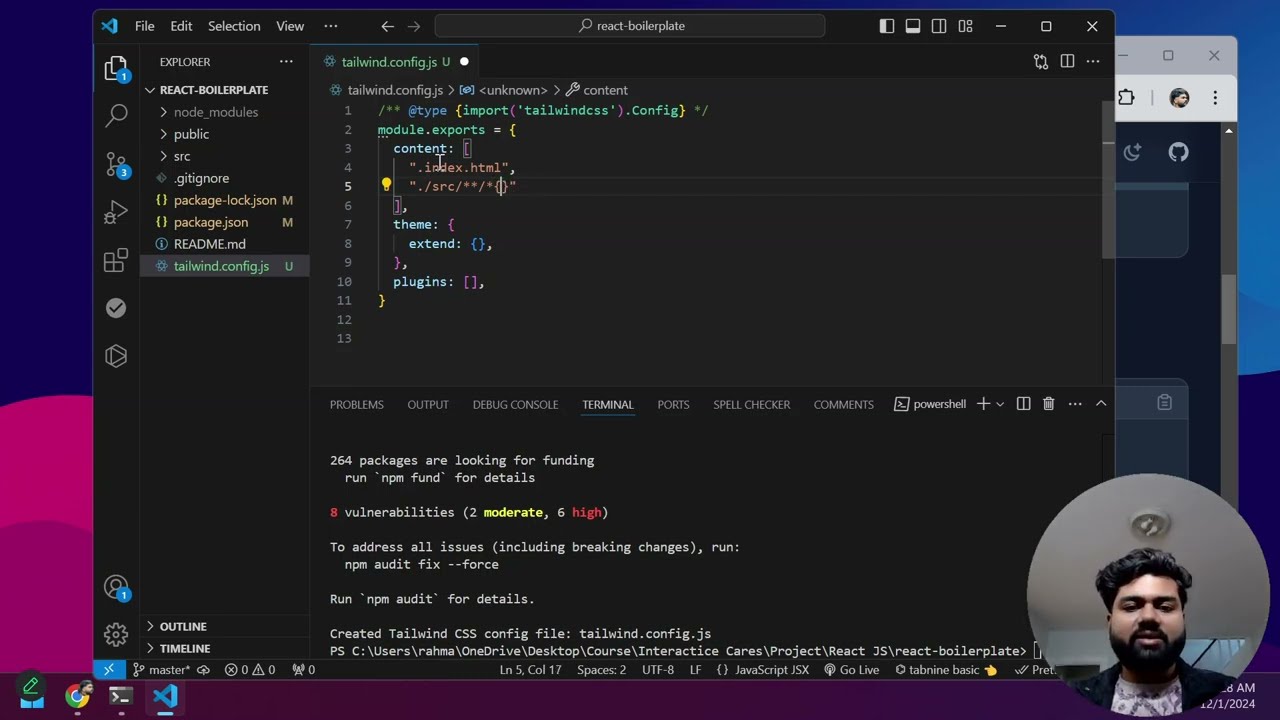Open changes compare icon in editor toolbar
This screenshot has width=1280, height=720.
pos(1041,62)
